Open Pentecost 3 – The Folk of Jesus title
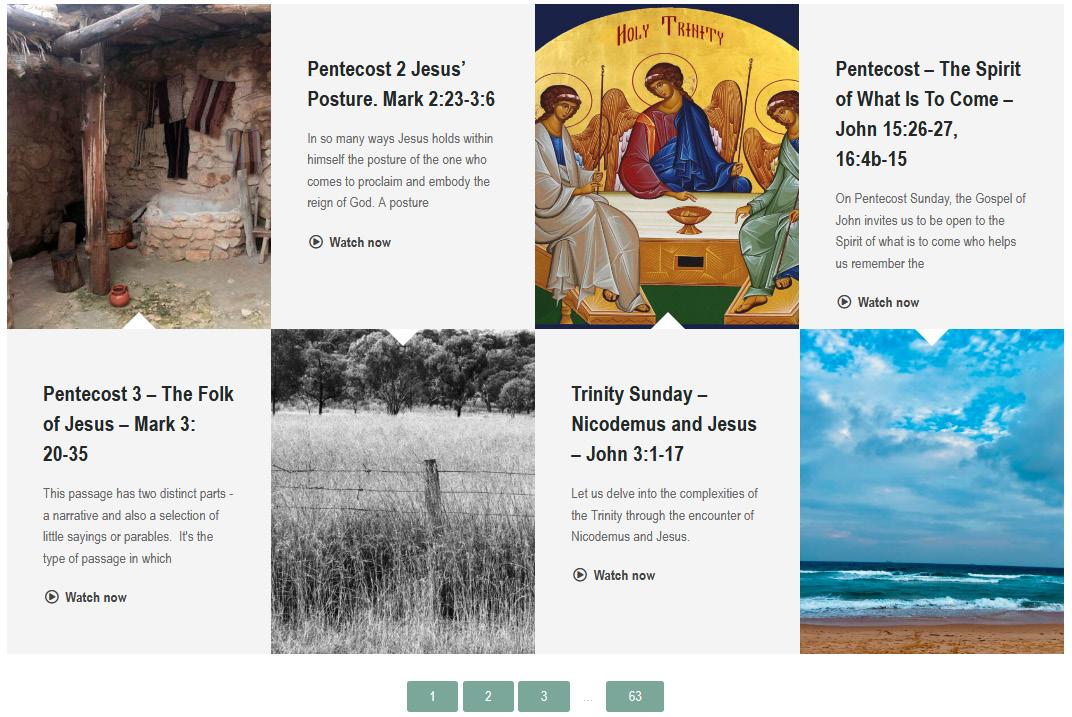The width and height of the screenshot is (1072, 717). tap(138, 424)
